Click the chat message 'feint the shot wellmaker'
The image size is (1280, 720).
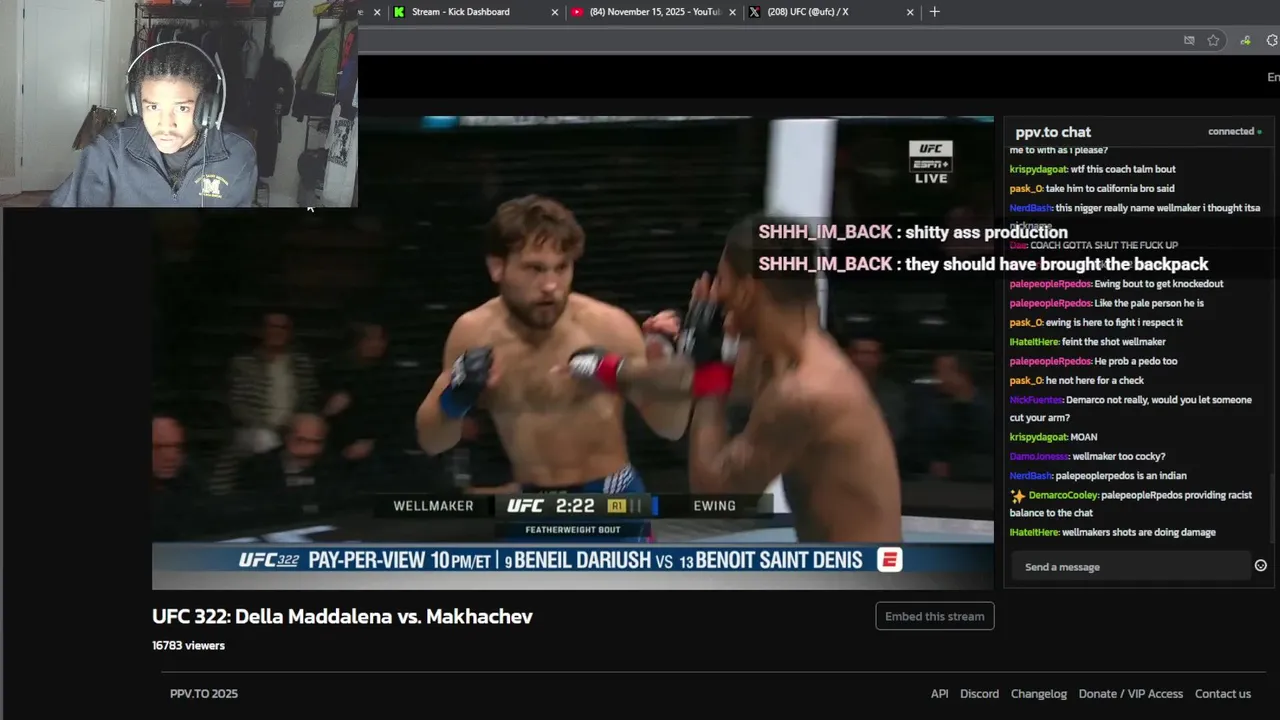coord(1113,342)
